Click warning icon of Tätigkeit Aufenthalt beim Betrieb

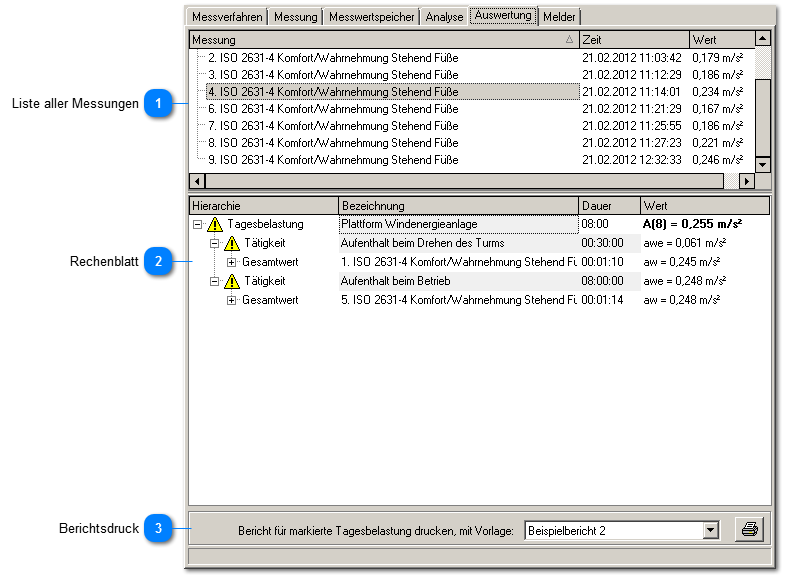coord(232,282)
